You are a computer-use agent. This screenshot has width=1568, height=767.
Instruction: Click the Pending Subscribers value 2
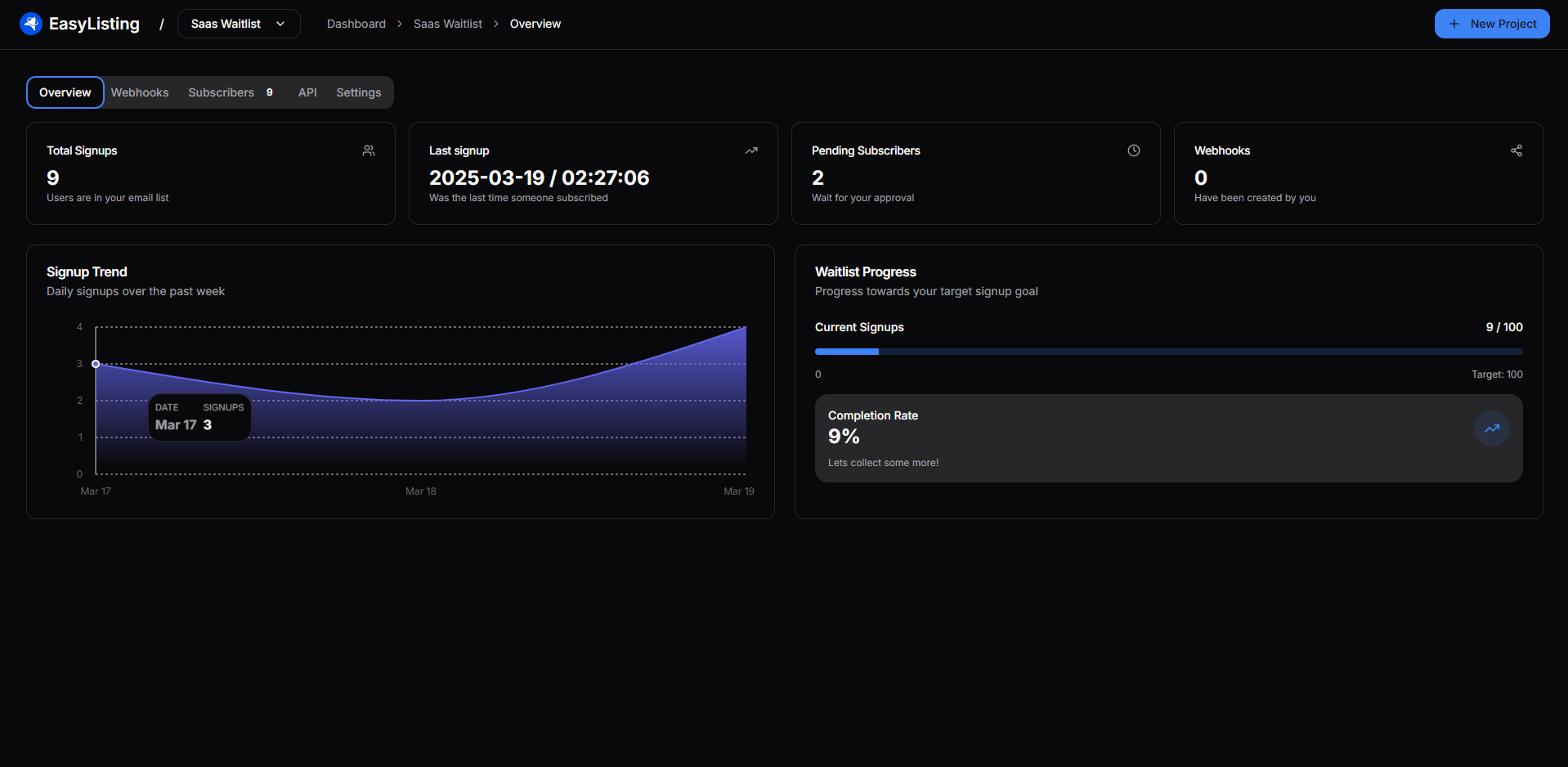pyautogui.click(x=818, y=177)
